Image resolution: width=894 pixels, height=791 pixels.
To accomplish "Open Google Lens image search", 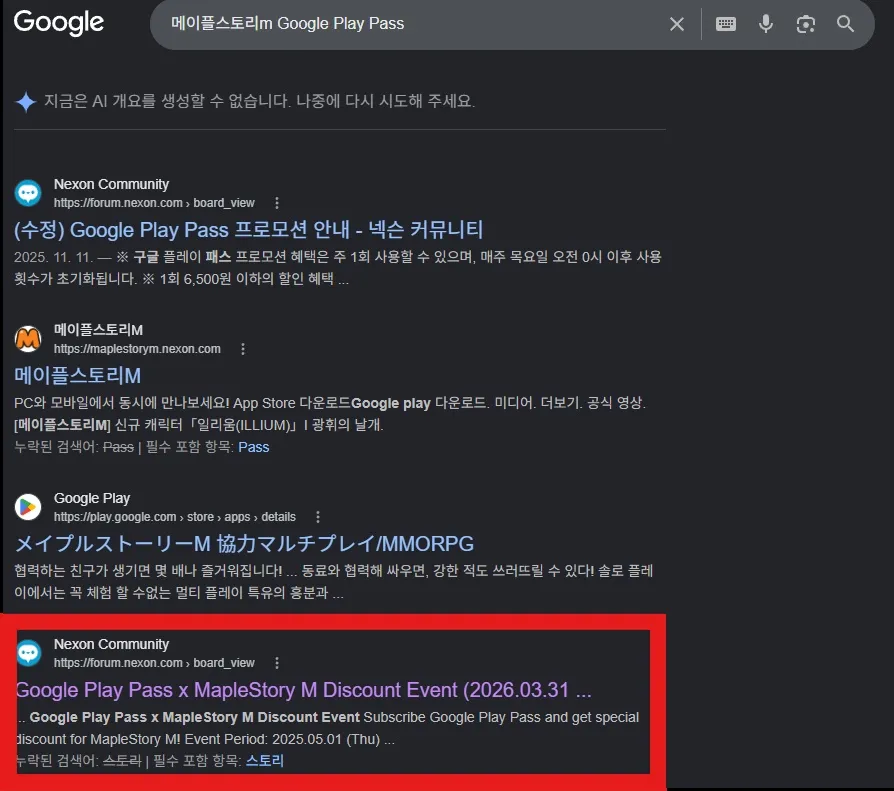I will [x=806, y=24].
